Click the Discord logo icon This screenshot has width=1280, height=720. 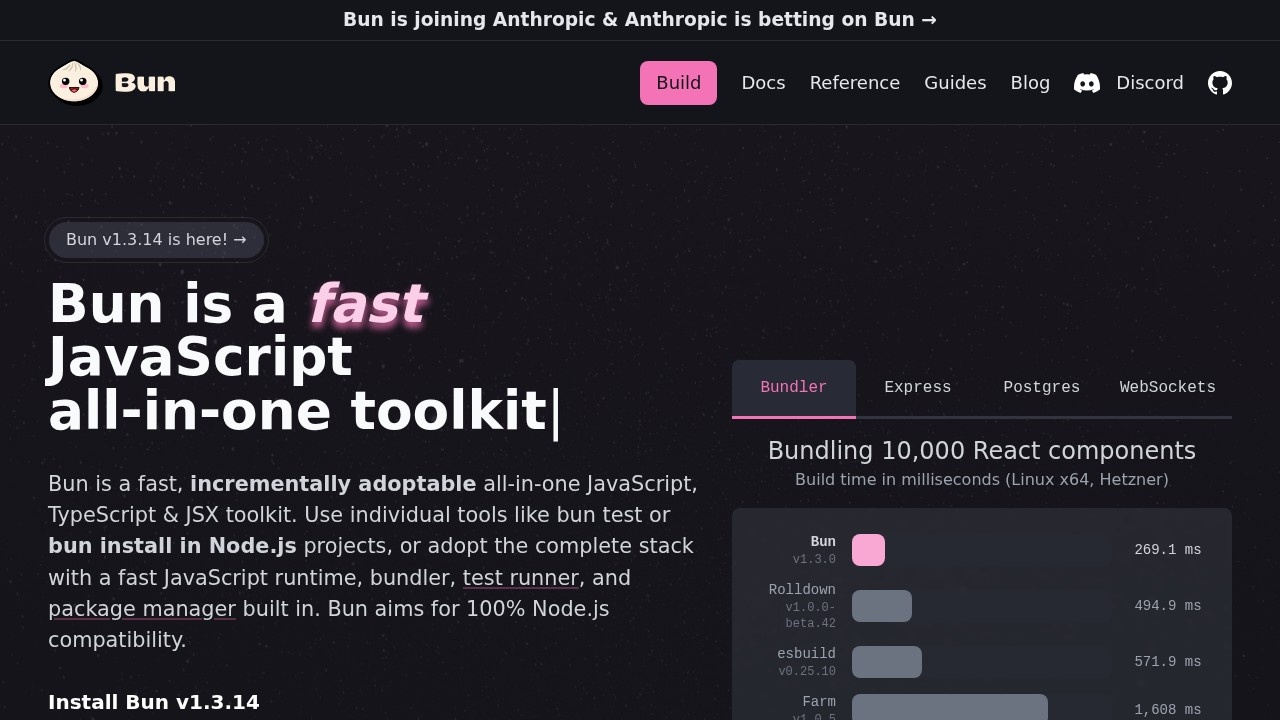[x=1087, y=83]
